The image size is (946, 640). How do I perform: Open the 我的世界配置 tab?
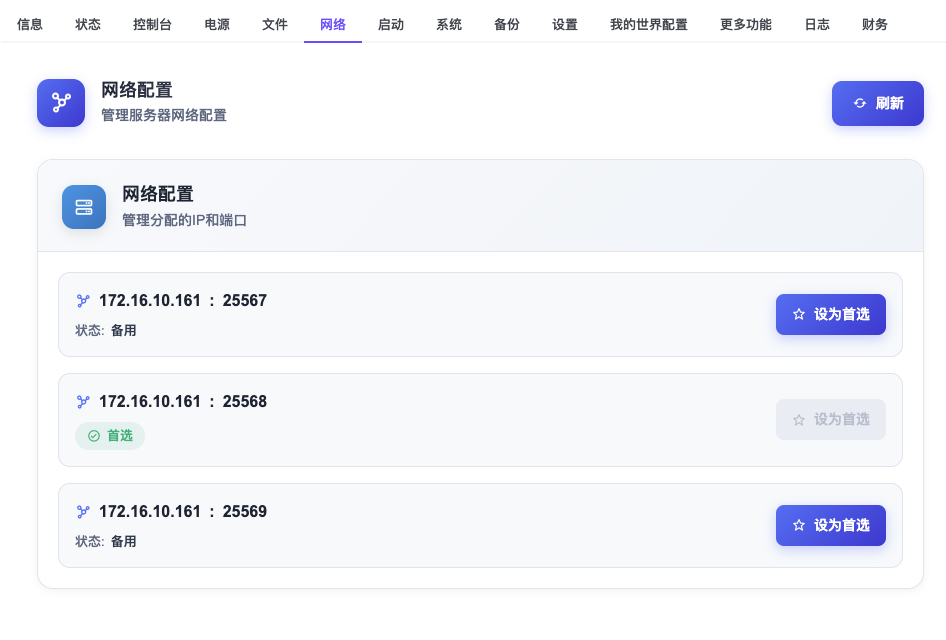pos(648,24)
